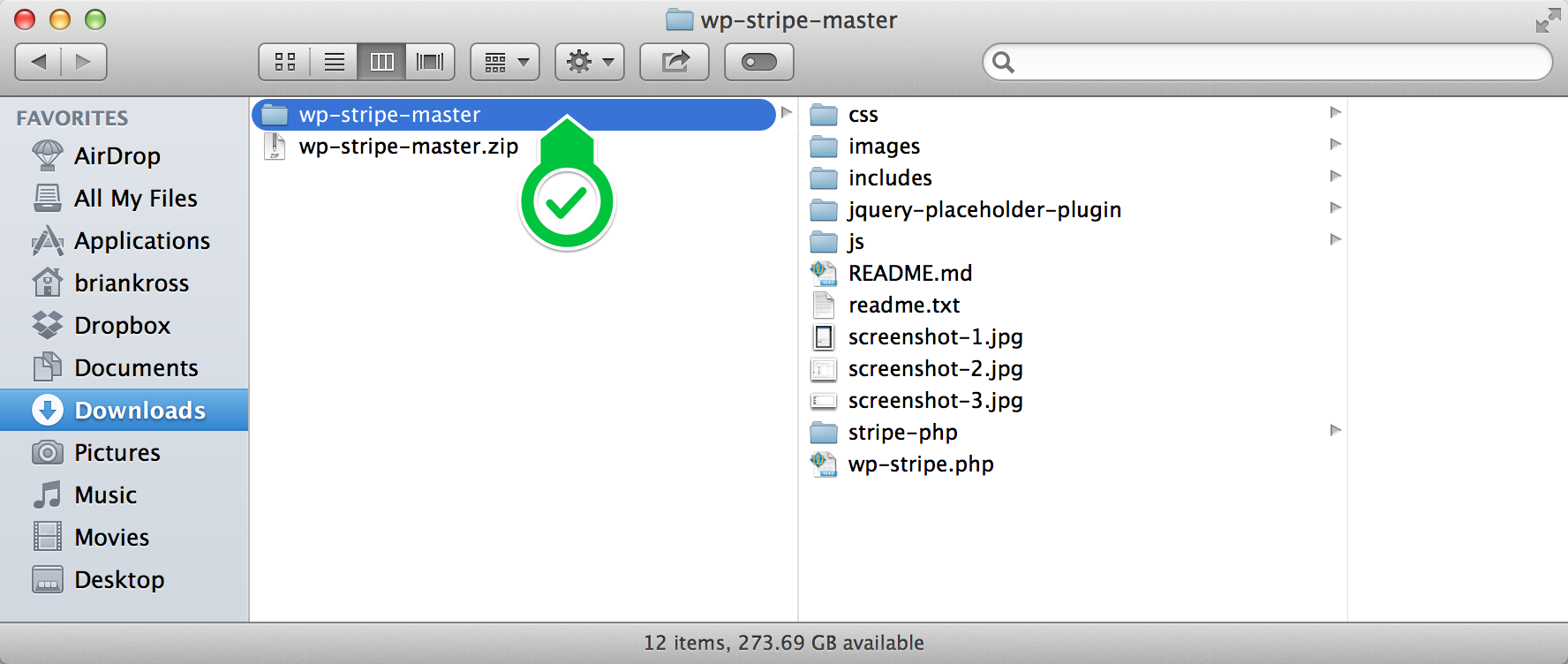This screenshot has width=1568, height=664.
Task: Minimize the Finder window
Action: tap(60, 19)
